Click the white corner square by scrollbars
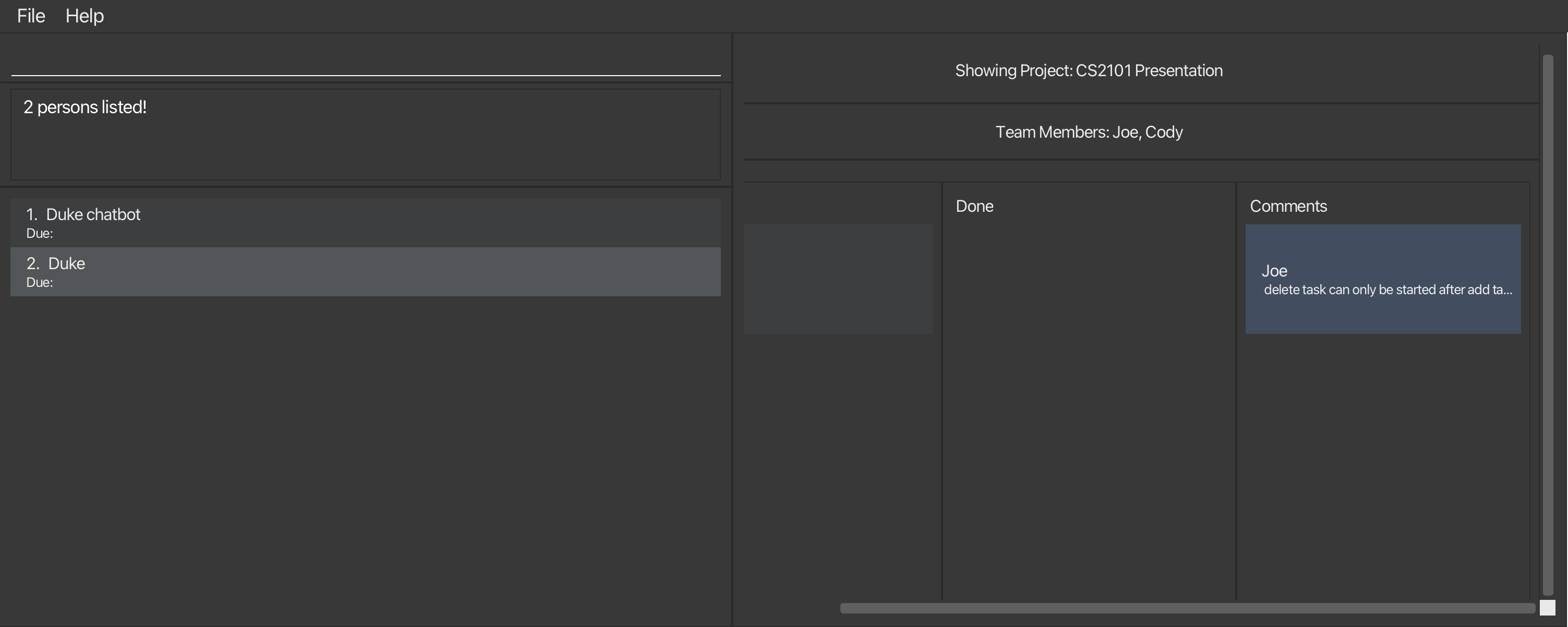This screenshot has height=627, width=1568. click(x=1547, y=608)
